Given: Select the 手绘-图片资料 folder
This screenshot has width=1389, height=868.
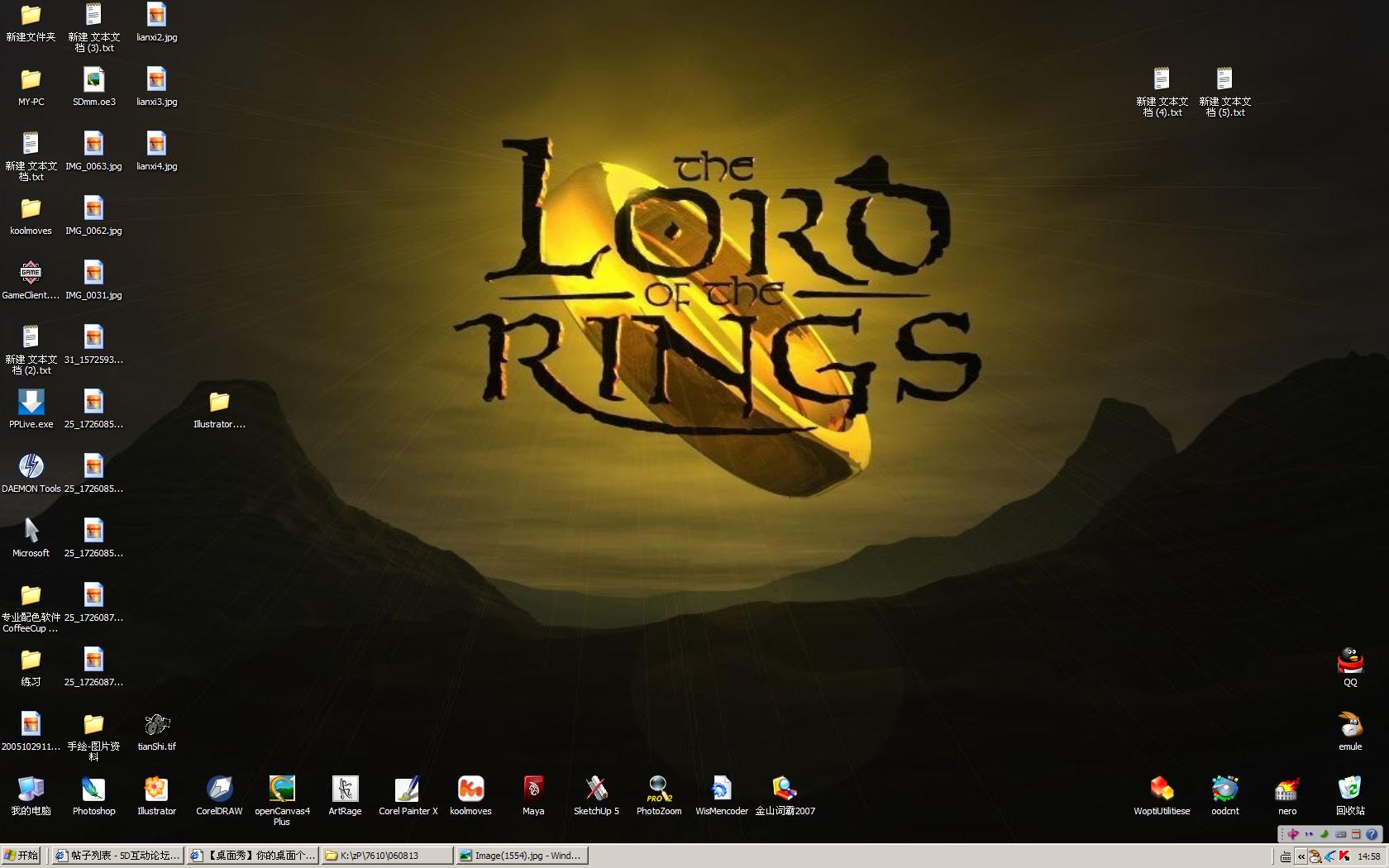Looking at the screenshot, I should pos(93,736).
